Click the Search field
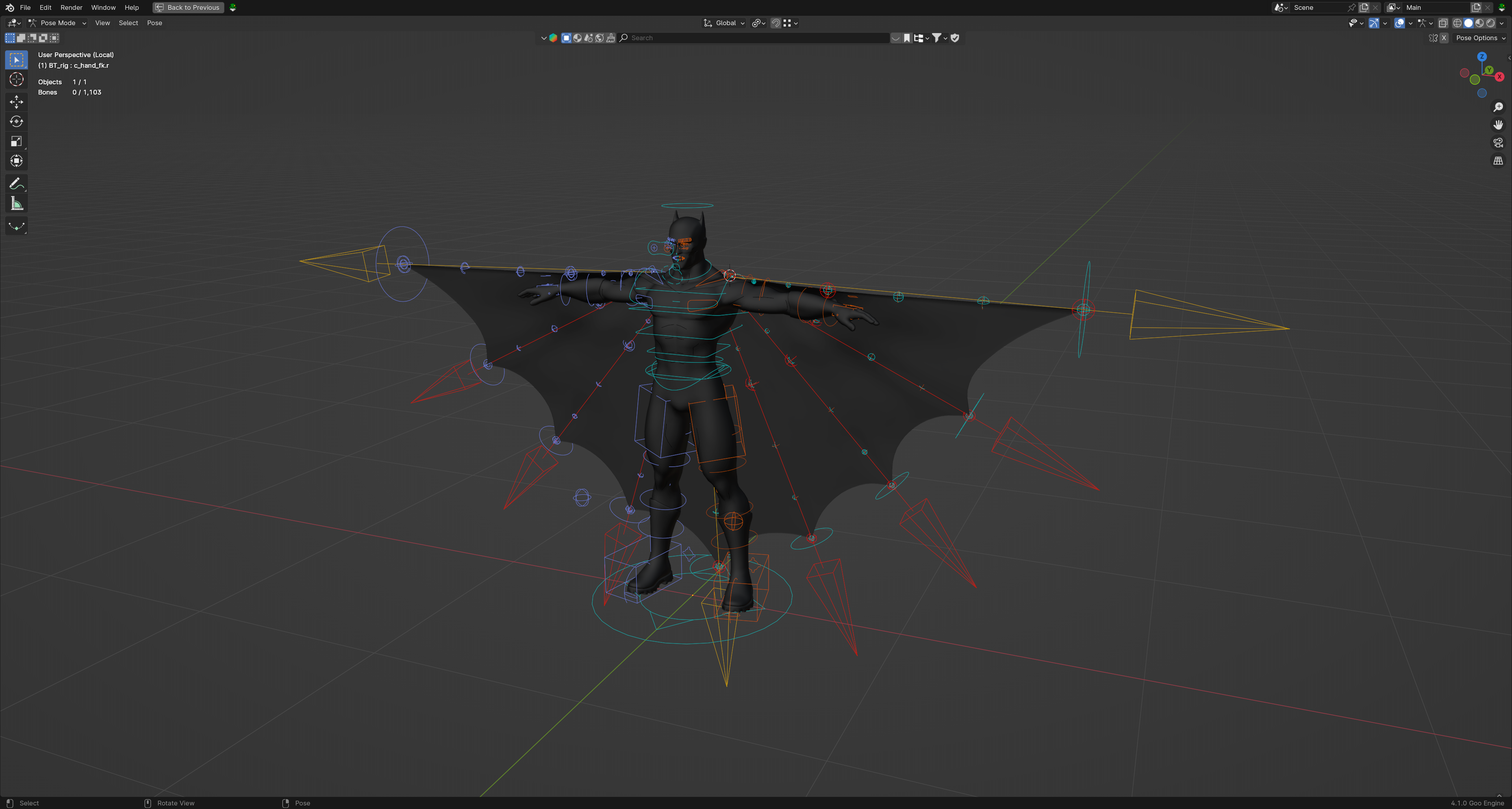The width and height of the screenshot is (1512, 809). coord(754,38)
